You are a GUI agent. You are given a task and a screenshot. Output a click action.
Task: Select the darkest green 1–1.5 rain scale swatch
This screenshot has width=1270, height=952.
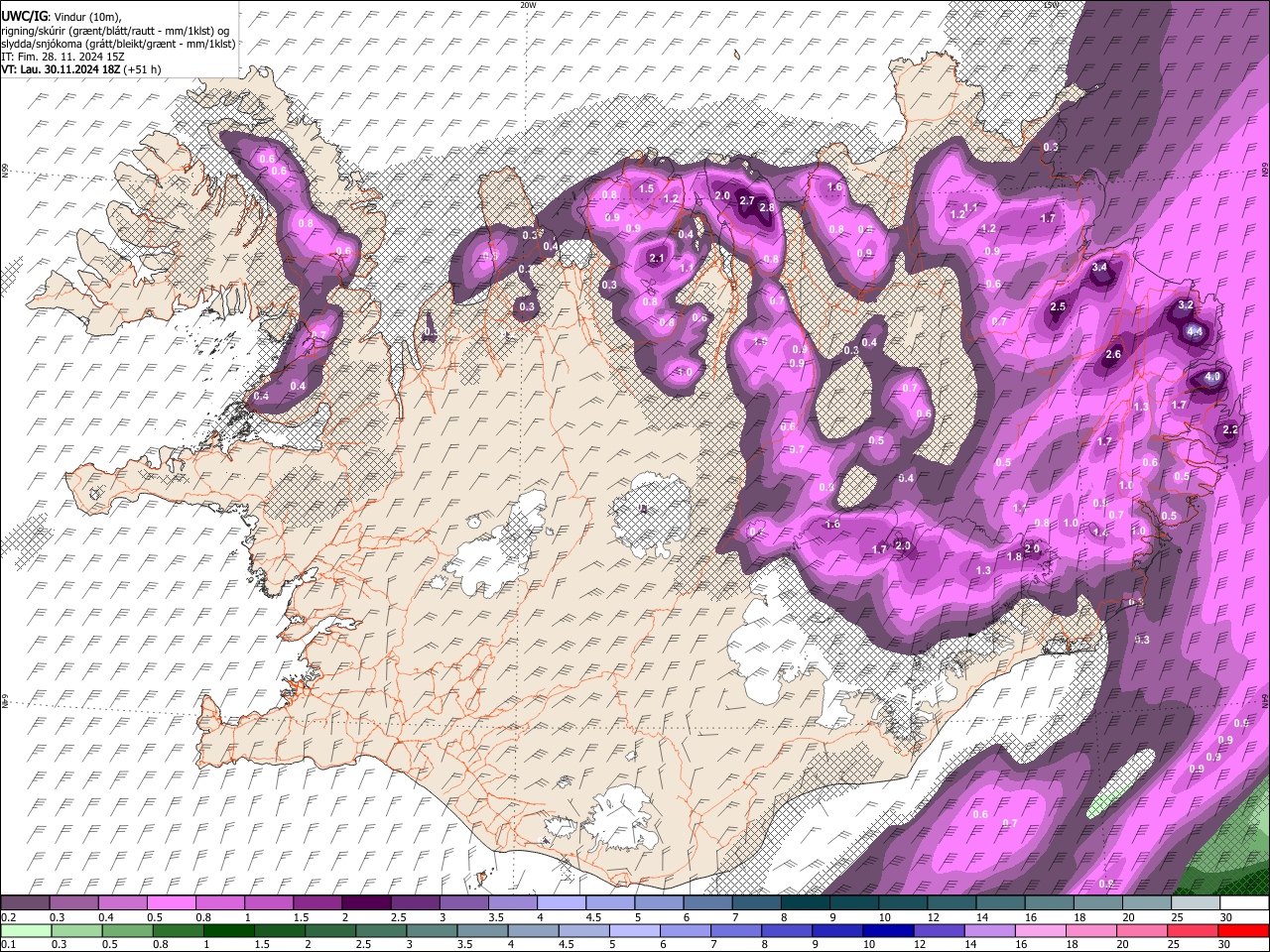point(228,930)
